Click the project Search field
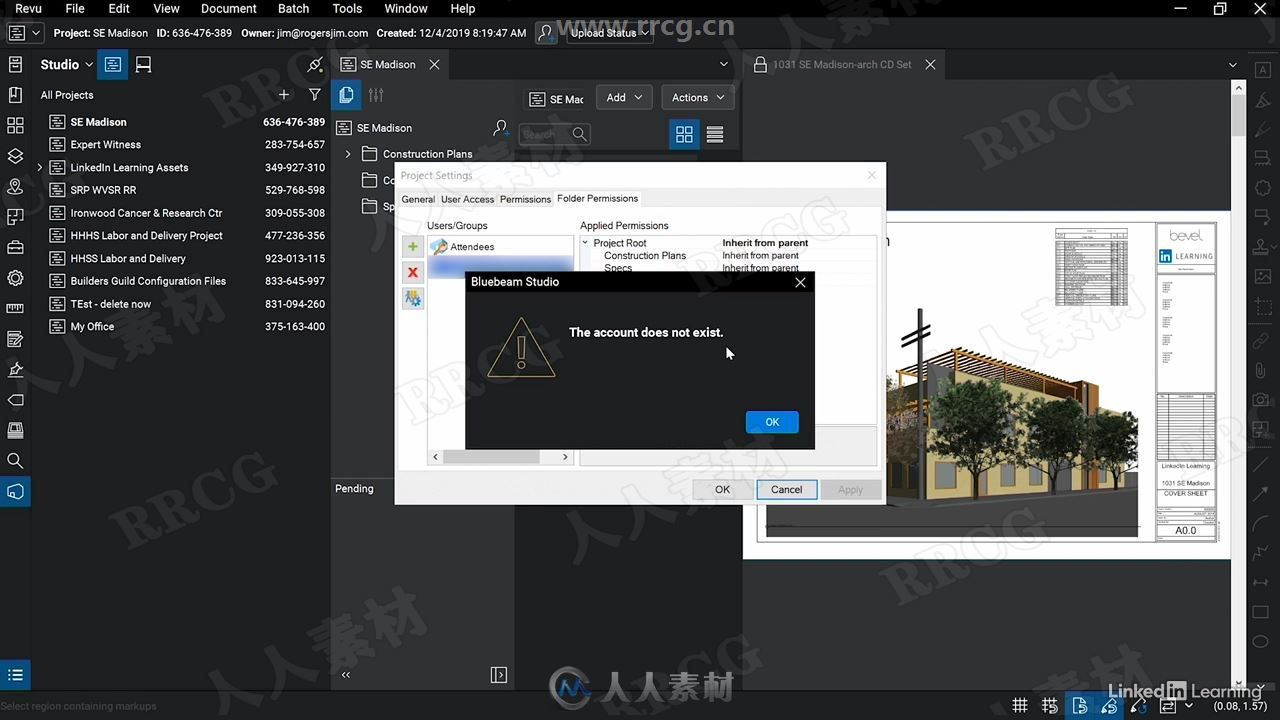 554,134
